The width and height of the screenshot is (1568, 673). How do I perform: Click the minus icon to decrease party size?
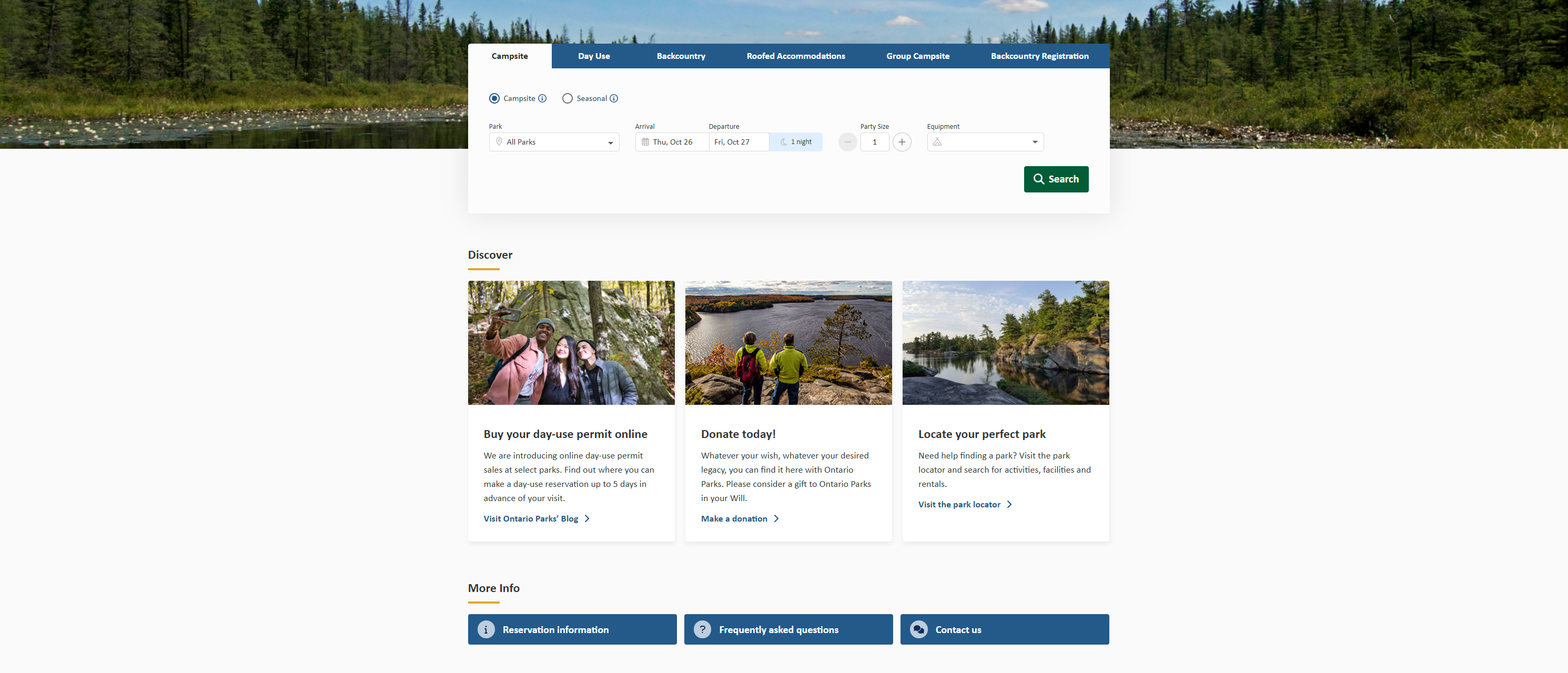(847, 142)
